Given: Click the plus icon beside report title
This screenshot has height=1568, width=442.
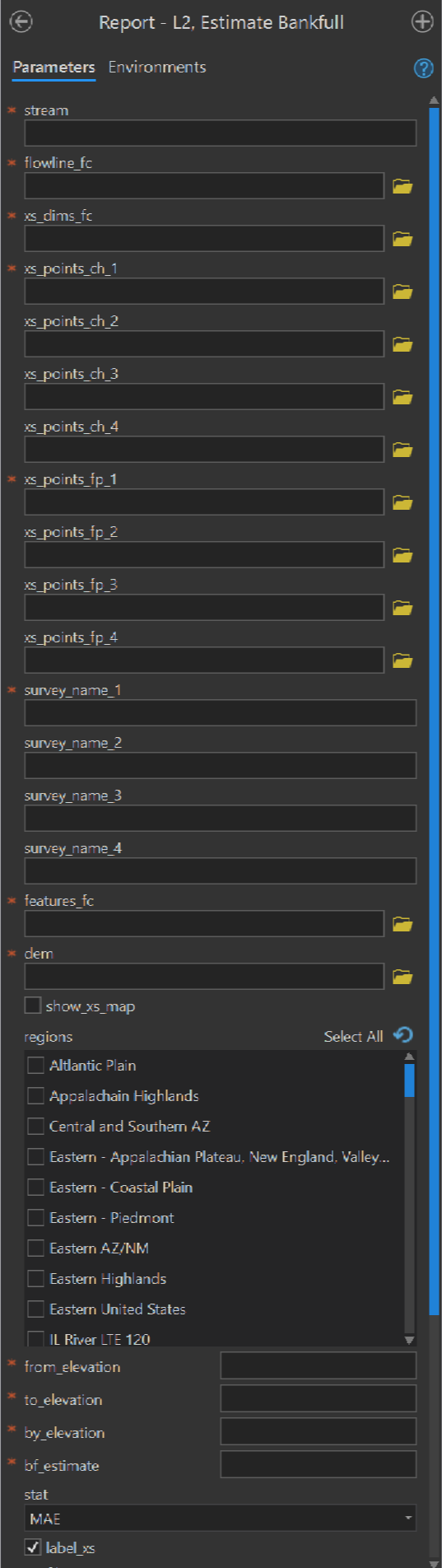Looking at the screenshot, I should [422, 22].
